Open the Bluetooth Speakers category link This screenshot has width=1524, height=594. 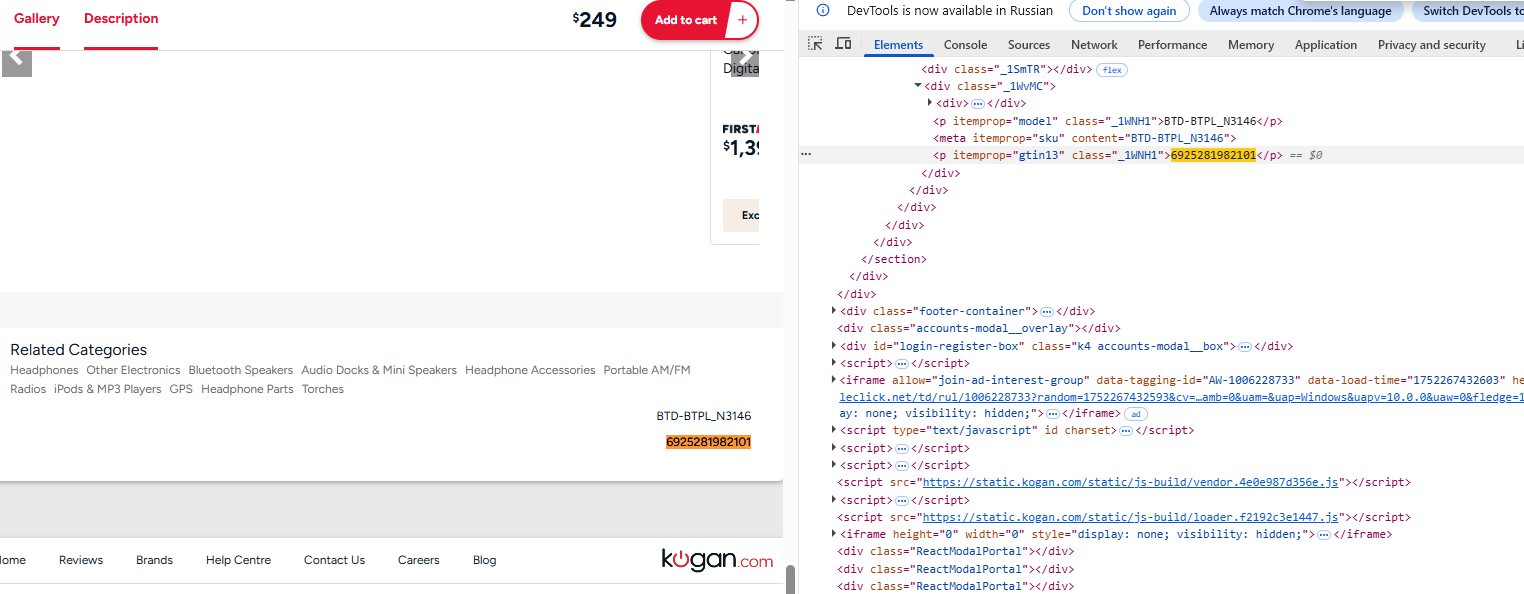pos(241,370)
